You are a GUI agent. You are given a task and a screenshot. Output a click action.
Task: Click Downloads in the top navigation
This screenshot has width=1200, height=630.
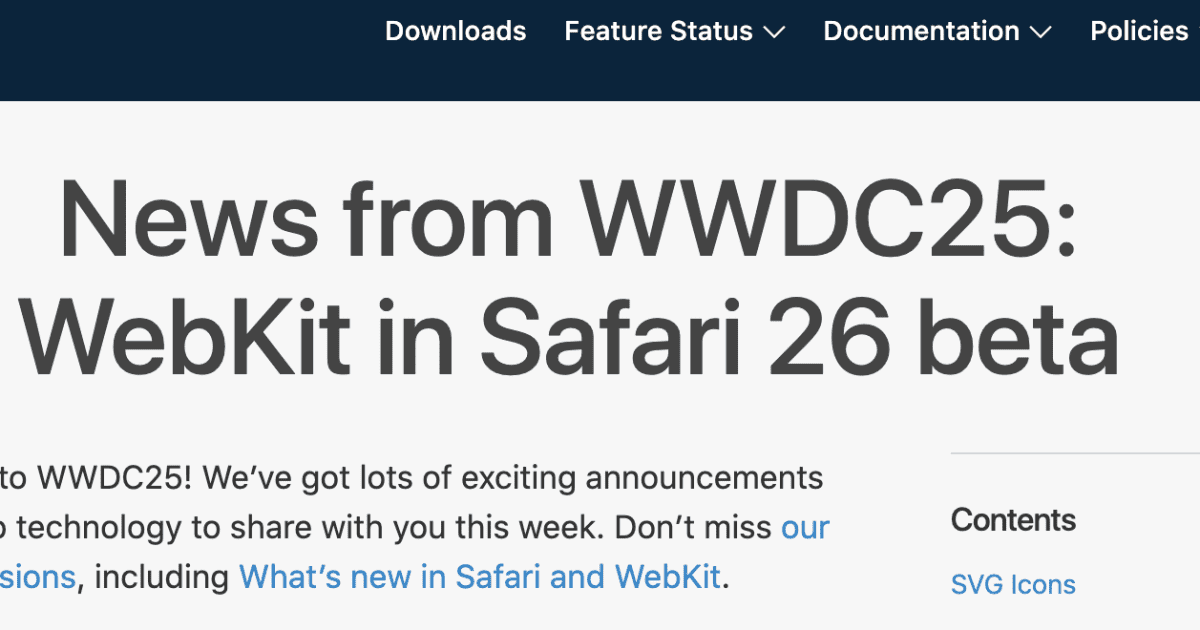[455, 32]
